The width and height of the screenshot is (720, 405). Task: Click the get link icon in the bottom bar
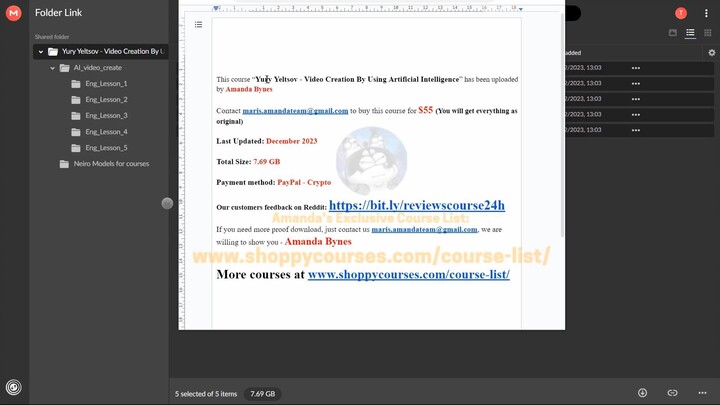pos(672,393)
